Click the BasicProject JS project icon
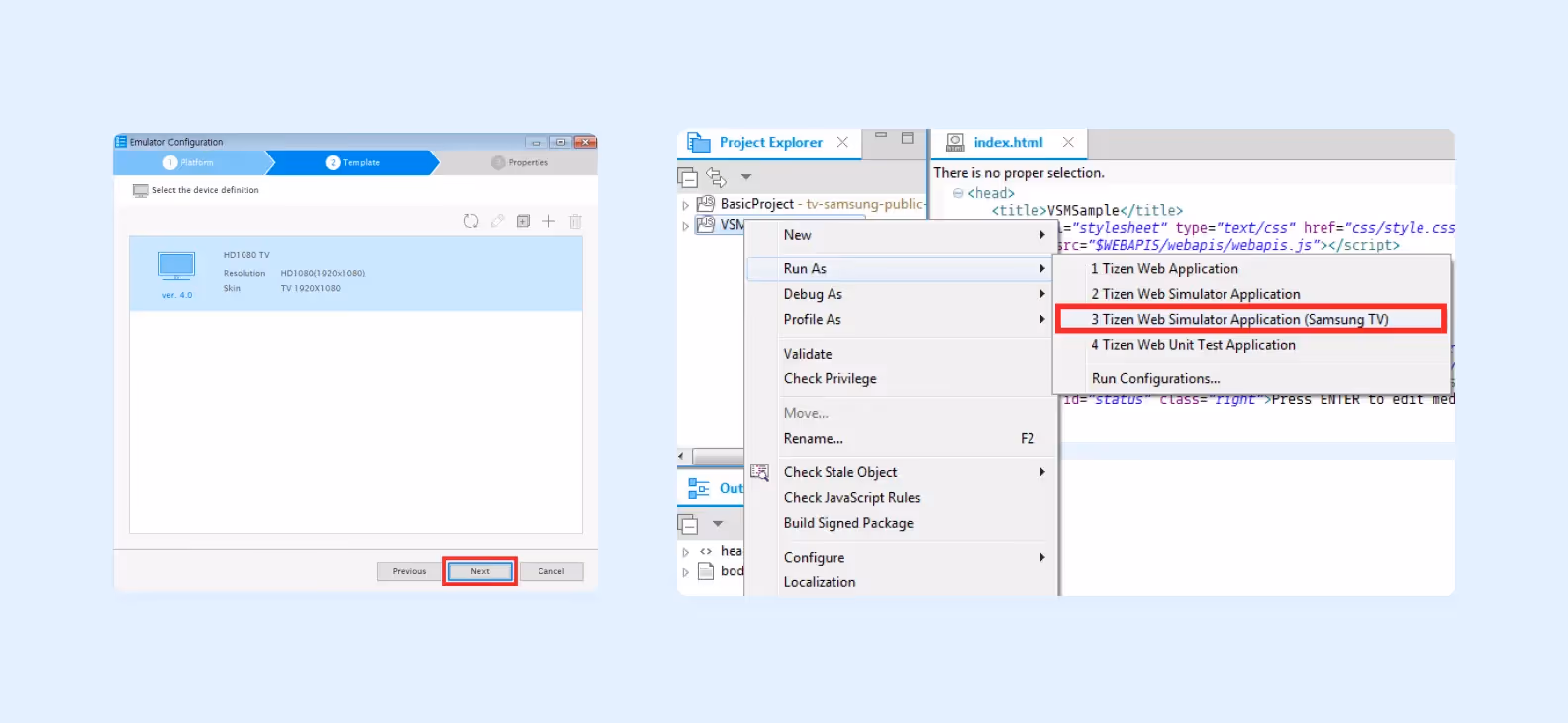 click(x=706, y=203)
